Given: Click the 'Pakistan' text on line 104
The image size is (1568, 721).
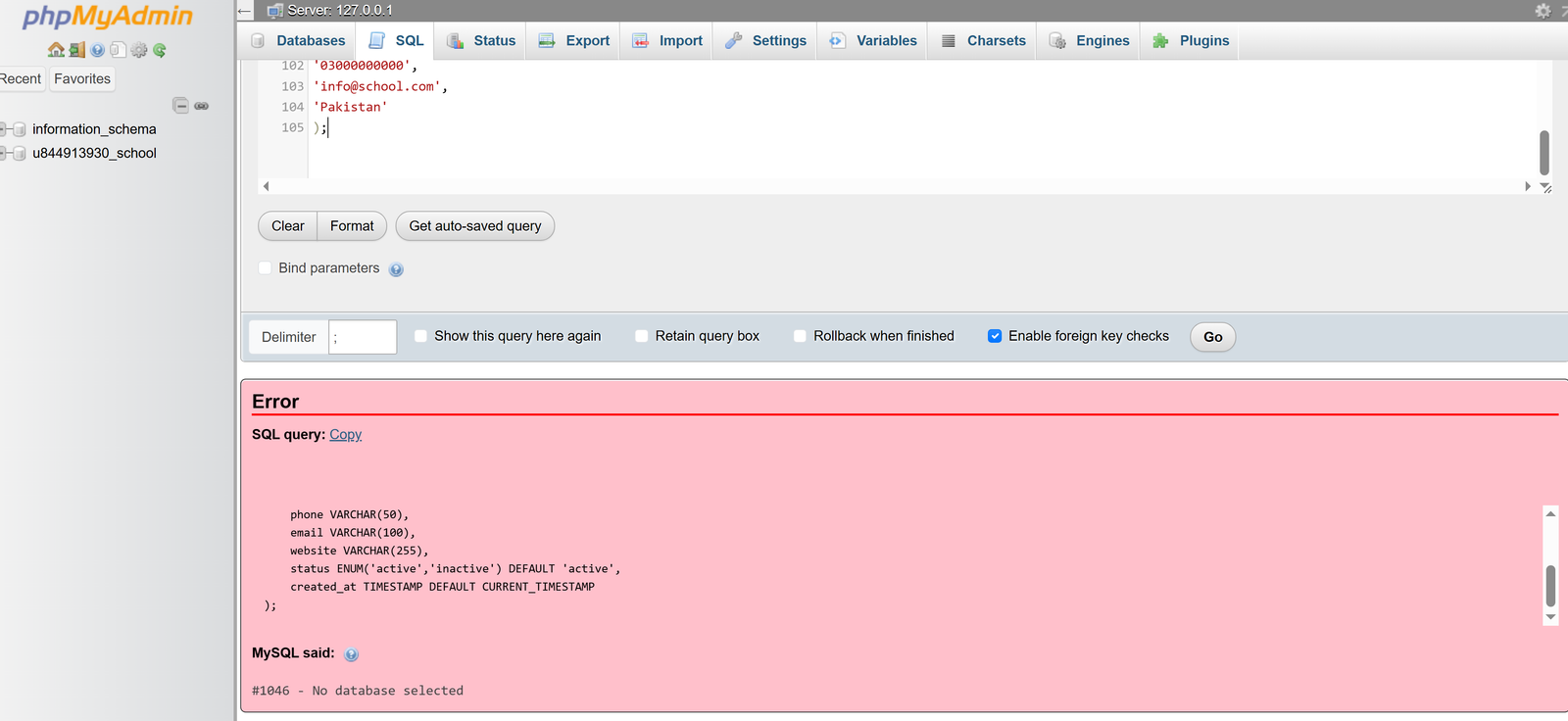Looking at the screenshot, I should pos(351,107).
